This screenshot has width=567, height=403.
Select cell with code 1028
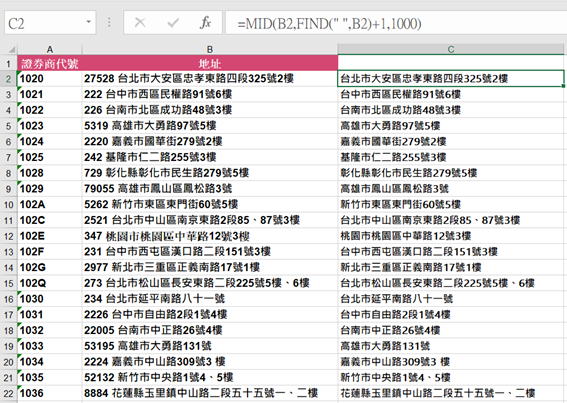[50, 173]
